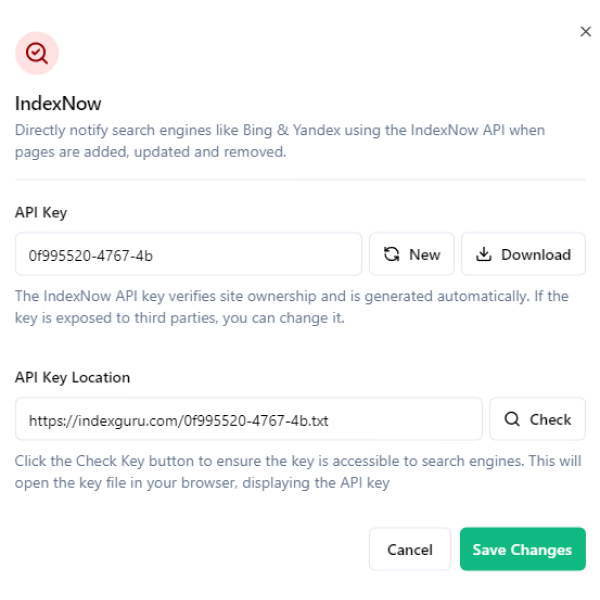Click the IndexNow magnifier checkmark icon

pos(37,53)
